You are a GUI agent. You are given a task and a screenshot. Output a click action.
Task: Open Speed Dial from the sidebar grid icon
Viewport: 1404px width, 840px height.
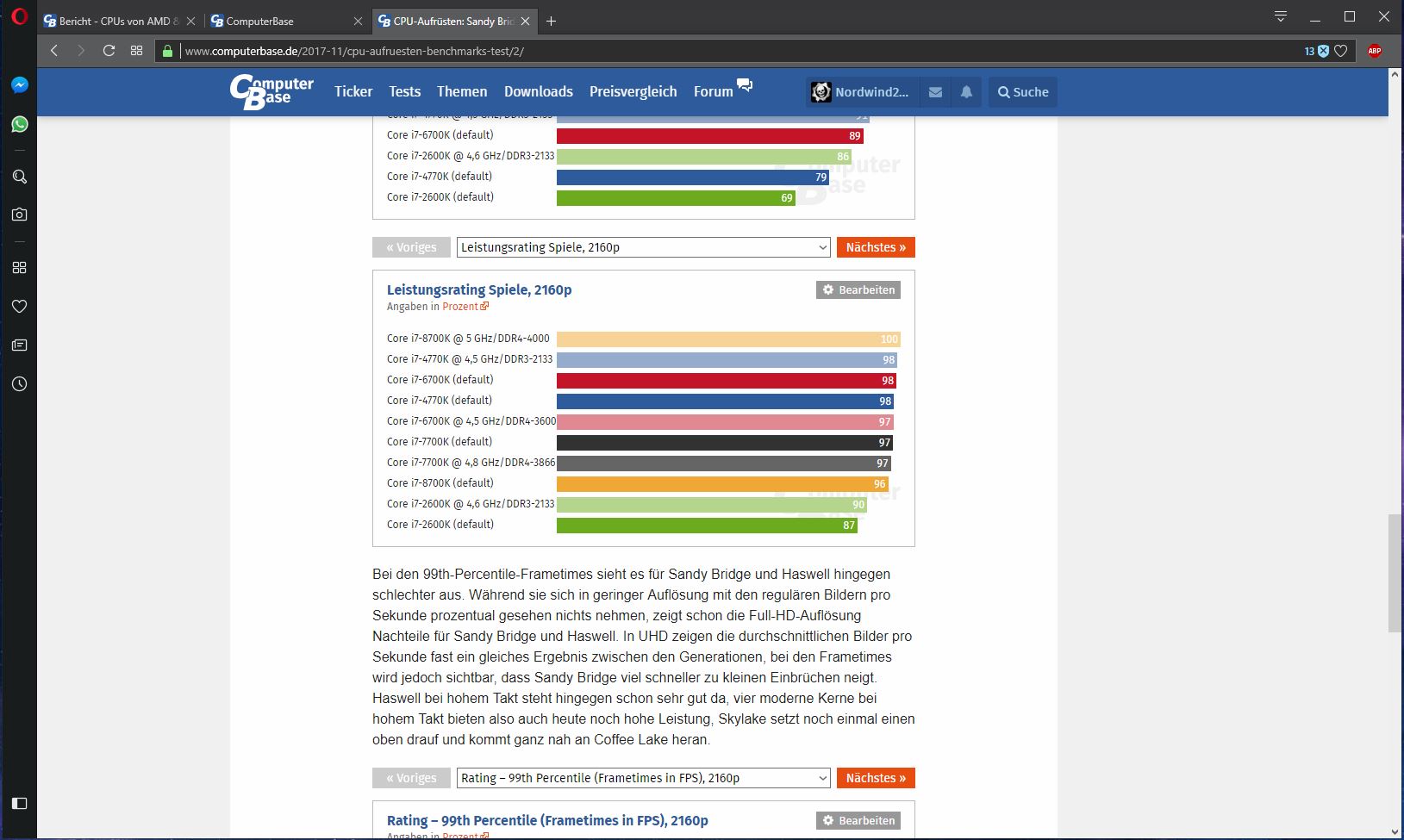coord(19,268)
